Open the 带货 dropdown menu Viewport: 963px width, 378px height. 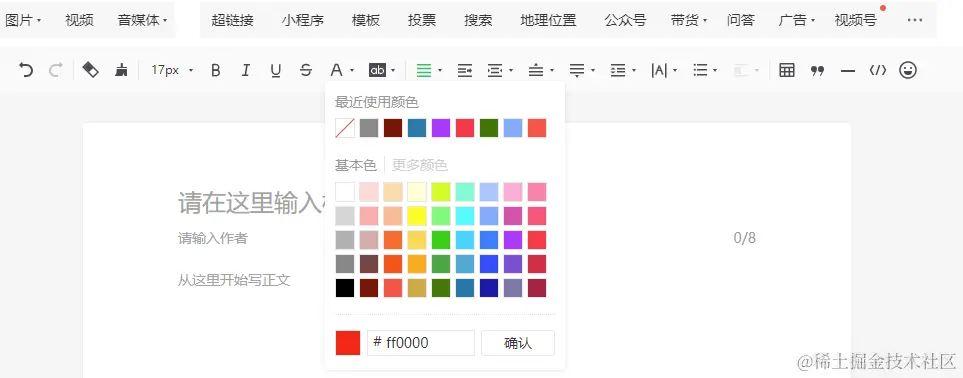688,20
